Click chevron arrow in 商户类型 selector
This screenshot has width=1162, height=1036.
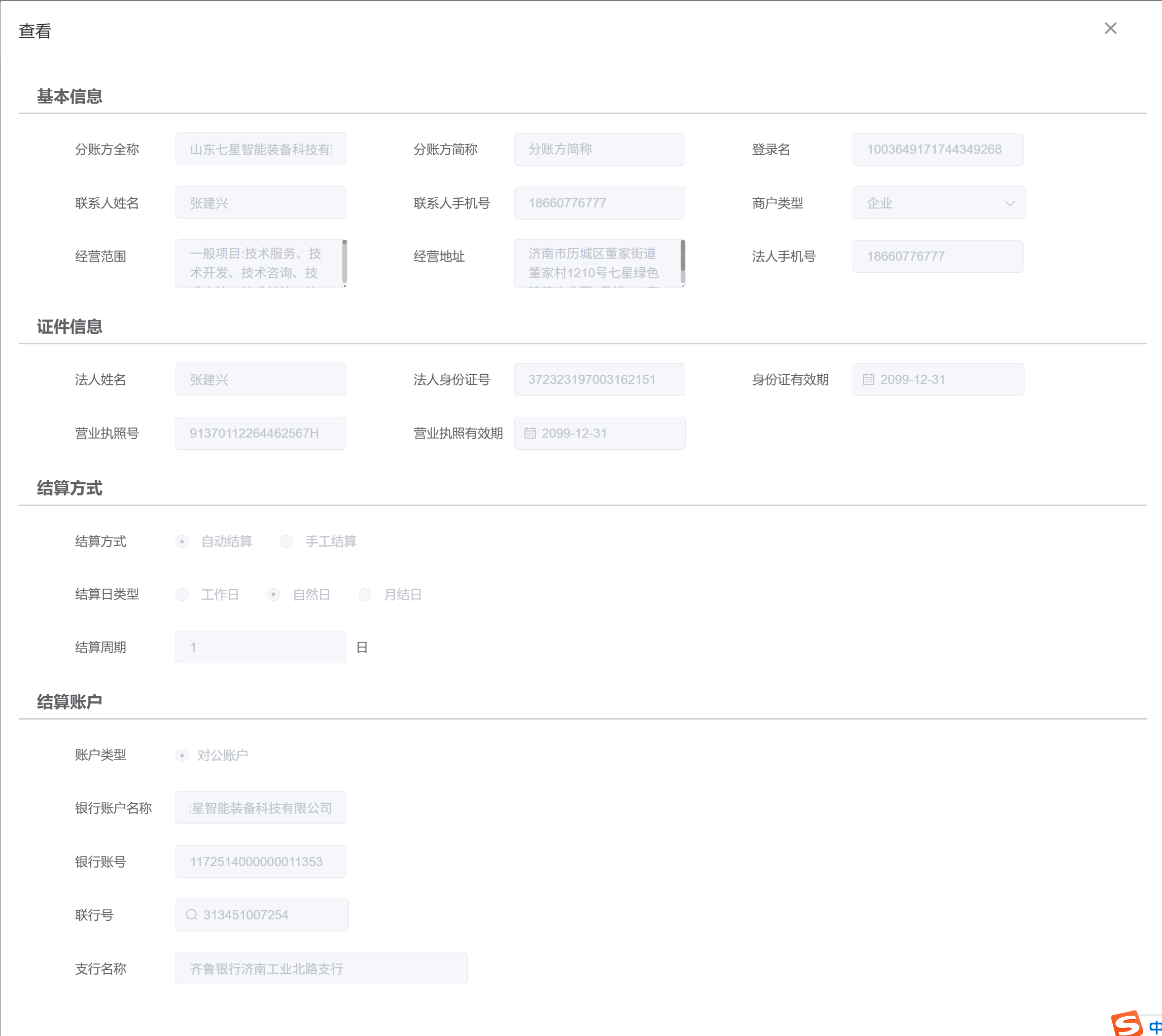(x=1009, y=203)
